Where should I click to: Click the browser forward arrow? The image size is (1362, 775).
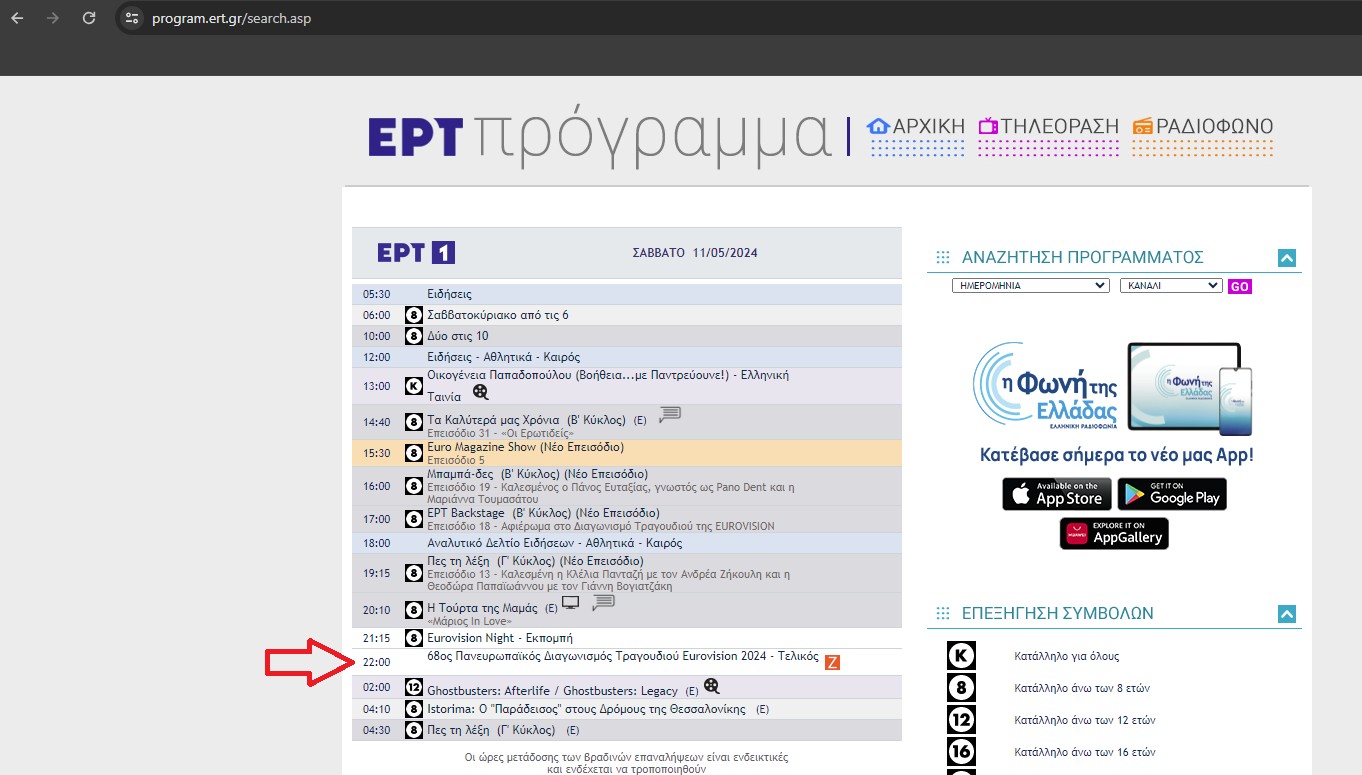click(x=52, y=18)
